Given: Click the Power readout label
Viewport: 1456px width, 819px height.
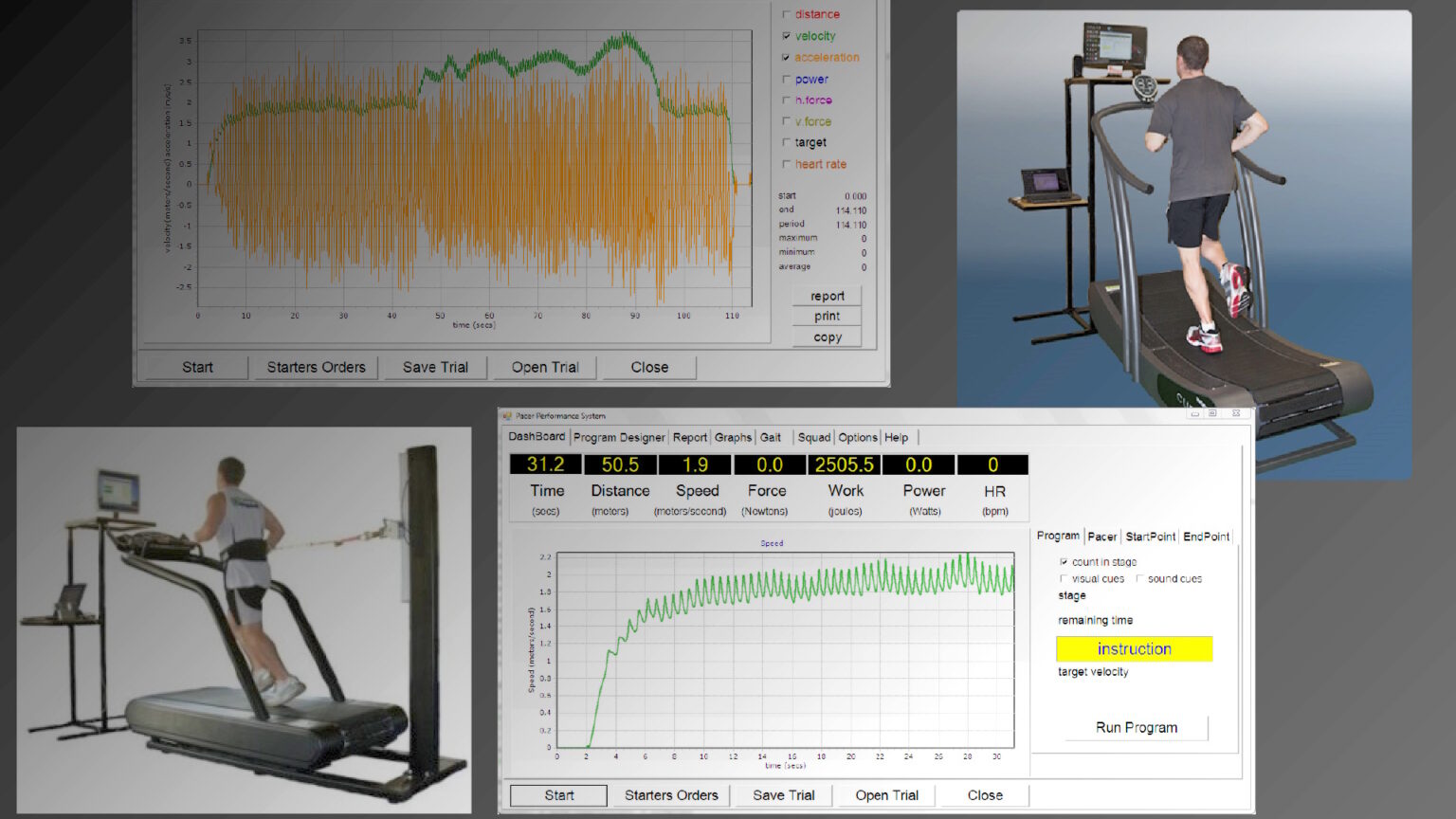Looking at the screenshot, I should (x=924, y=491).
